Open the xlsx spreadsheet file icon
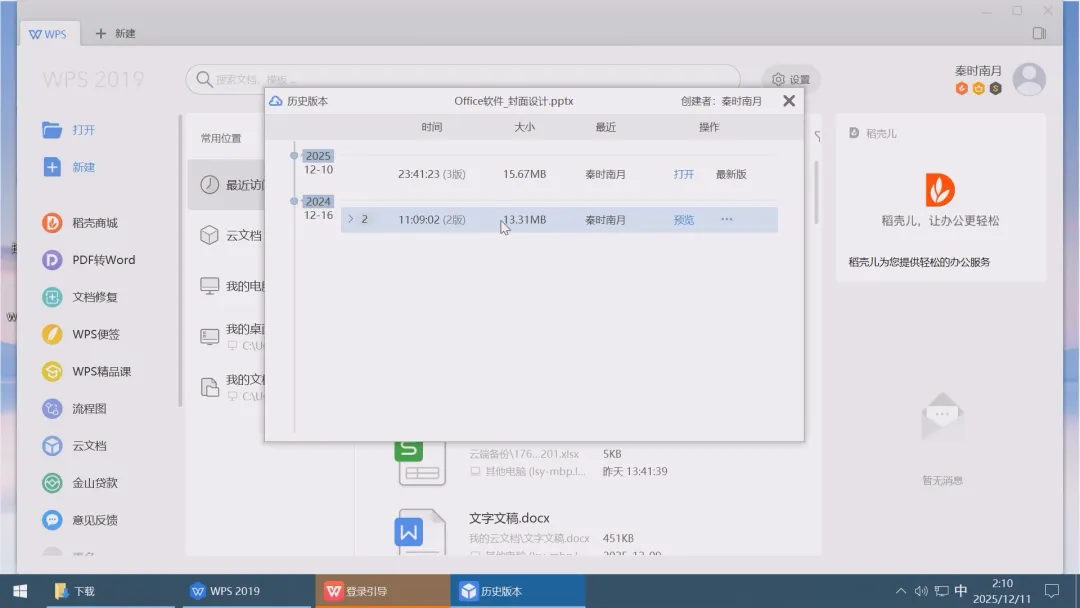Viewport: 1080px width, 608px height. tap(421, 463)
